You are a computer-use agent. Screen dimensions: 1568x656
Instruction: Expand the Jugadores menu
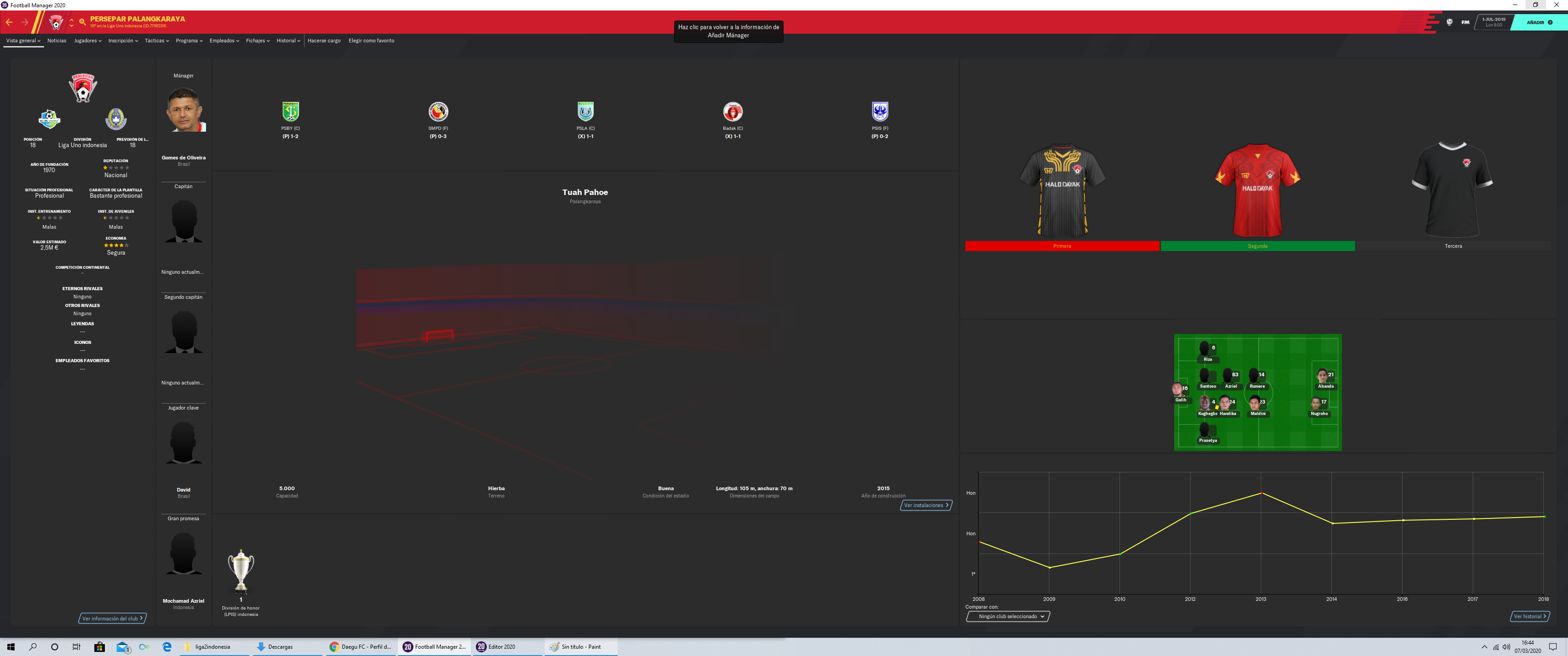click(88, 41)
